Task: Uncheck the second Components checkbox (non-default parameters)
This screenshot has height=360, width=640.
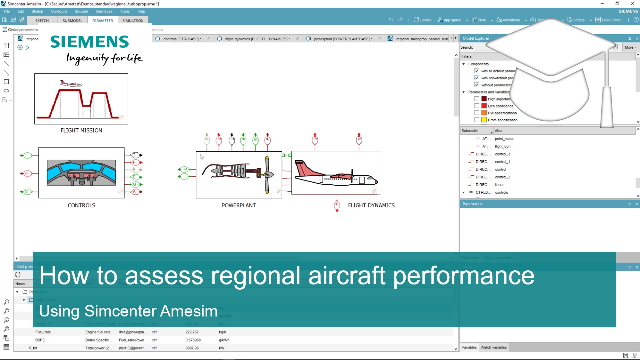Action: point(476,78)
